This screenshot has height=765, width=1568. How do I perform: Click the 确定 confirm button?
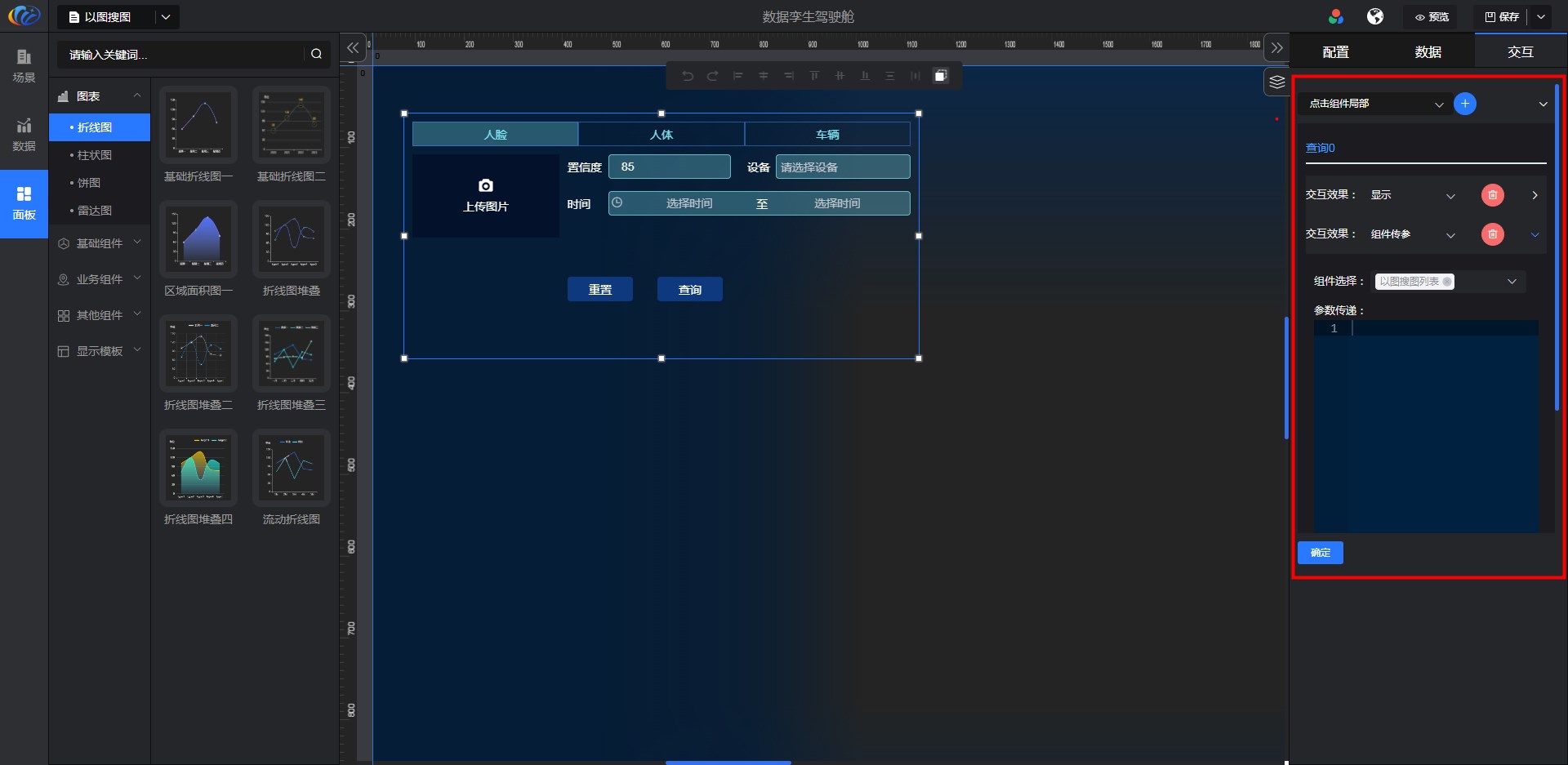1320,553
